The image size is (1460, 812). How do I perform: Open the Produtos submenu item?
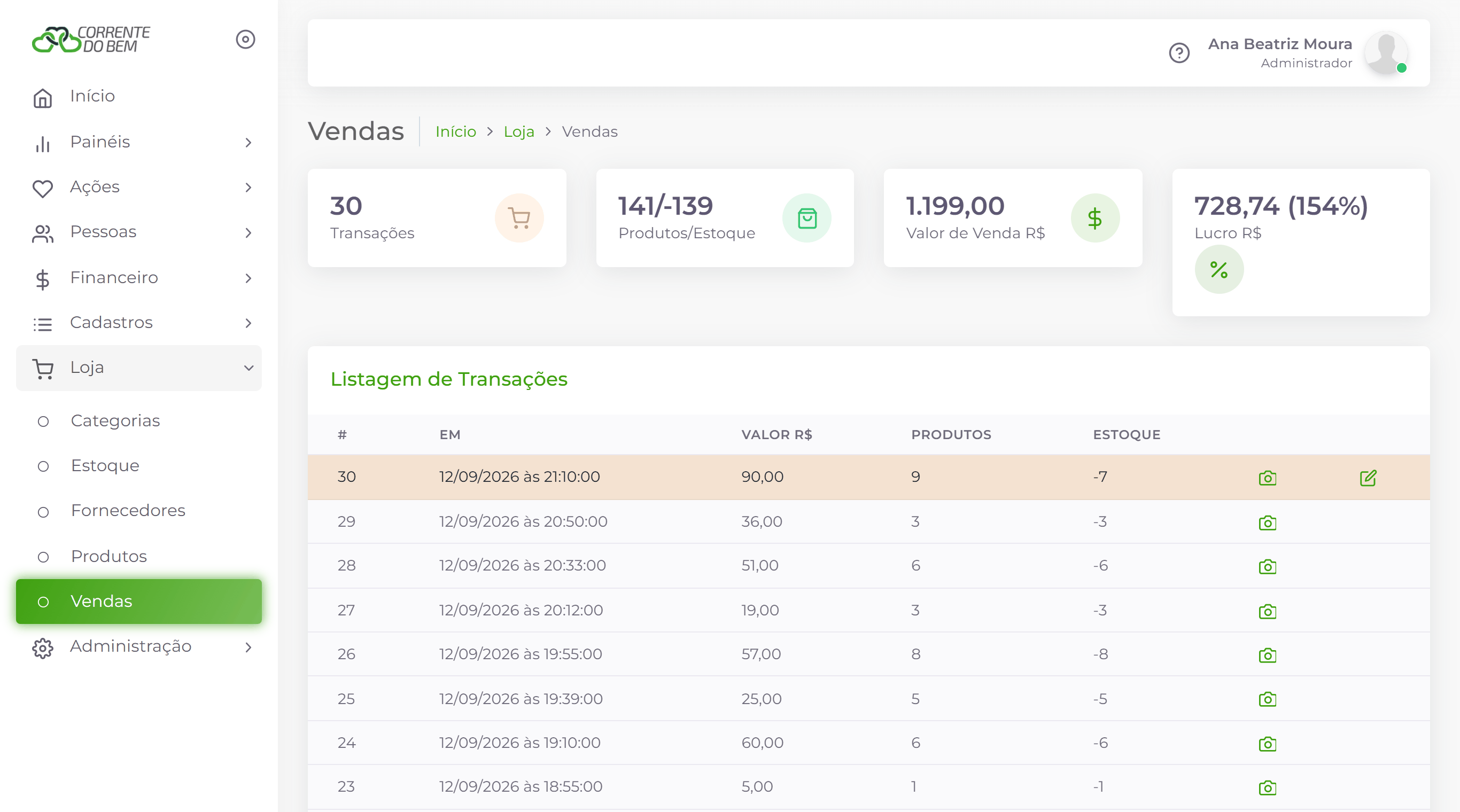[139, 557]
